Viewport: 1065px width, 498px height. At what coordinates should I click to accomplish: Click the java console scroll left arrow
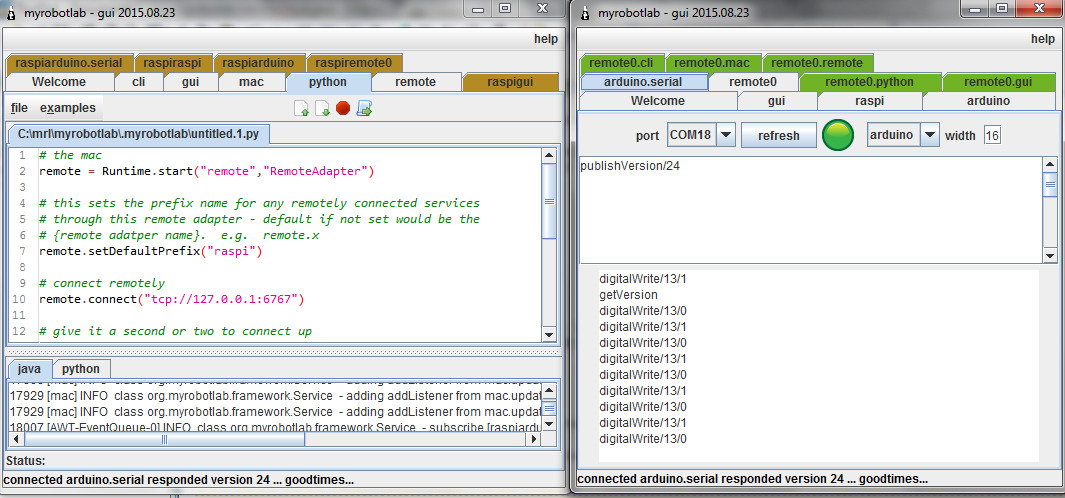(15, 440)
